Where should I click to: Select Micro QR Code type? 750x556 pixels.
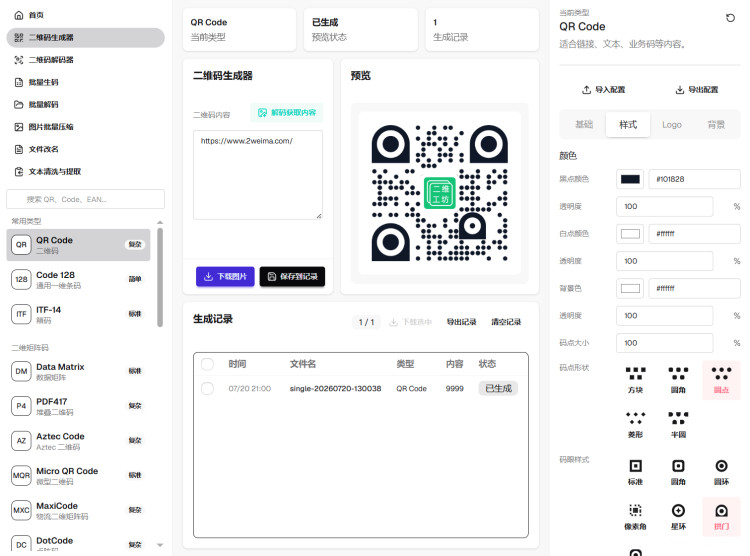(78, 476)
